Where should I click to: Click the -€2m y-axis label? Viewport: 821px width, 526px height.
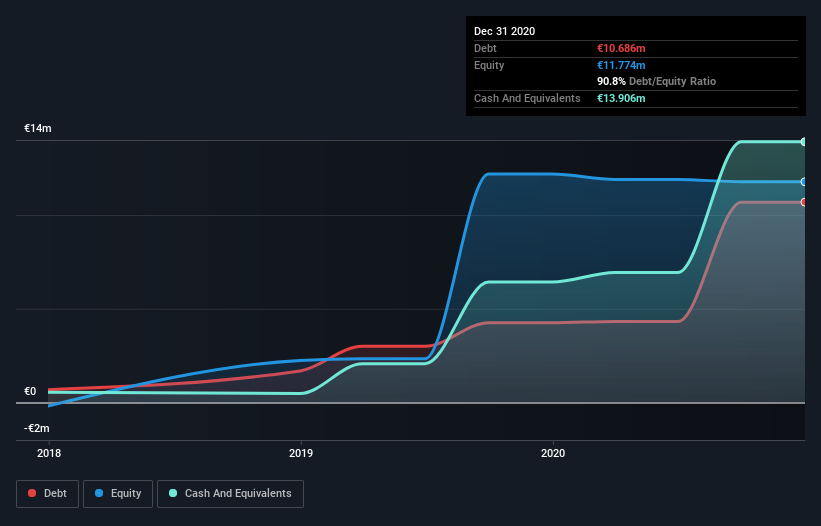click(37, 428)
